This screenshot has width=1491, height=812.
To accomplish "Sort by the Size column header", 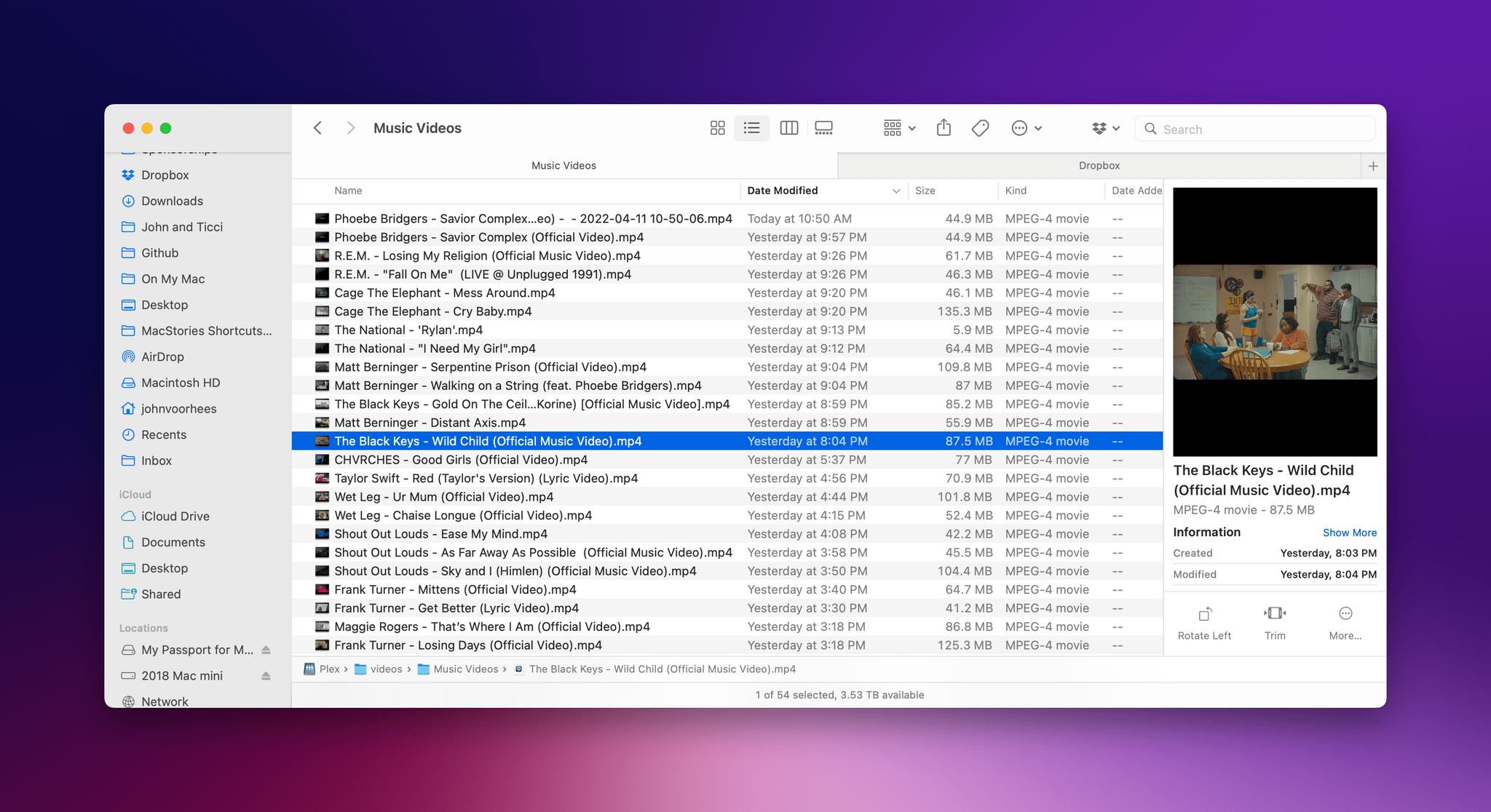I will (925, 191).
